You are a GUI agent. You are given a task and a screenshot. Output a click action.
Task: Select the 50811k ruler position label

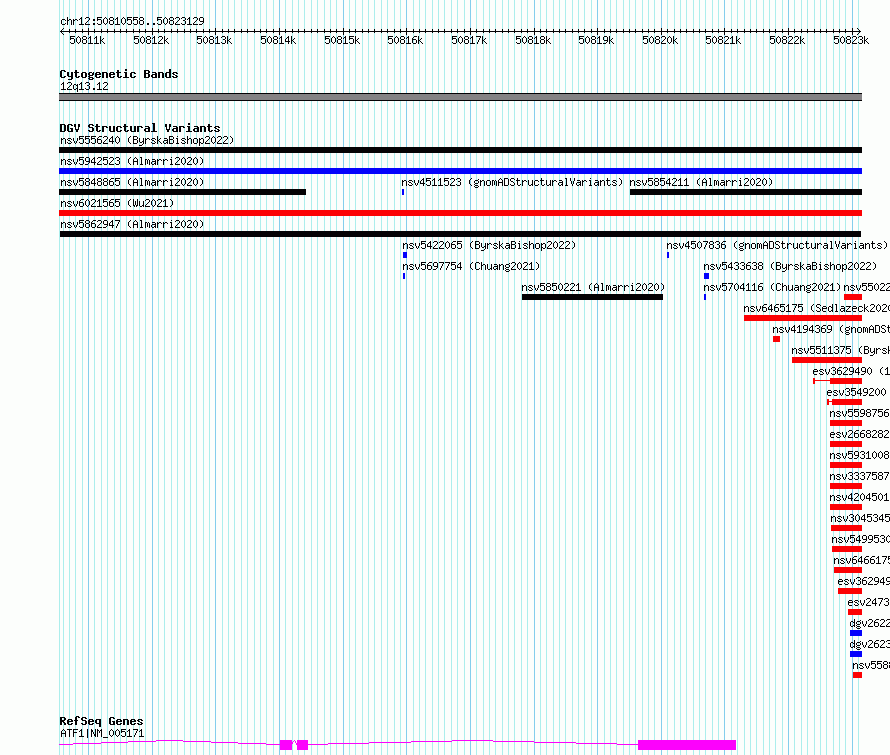(87, 40)
